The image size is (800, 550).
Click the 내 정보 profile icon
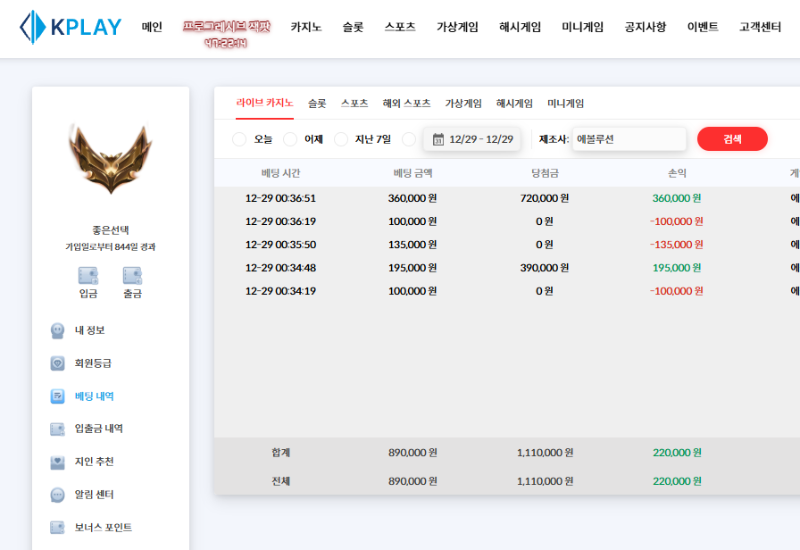58,331
